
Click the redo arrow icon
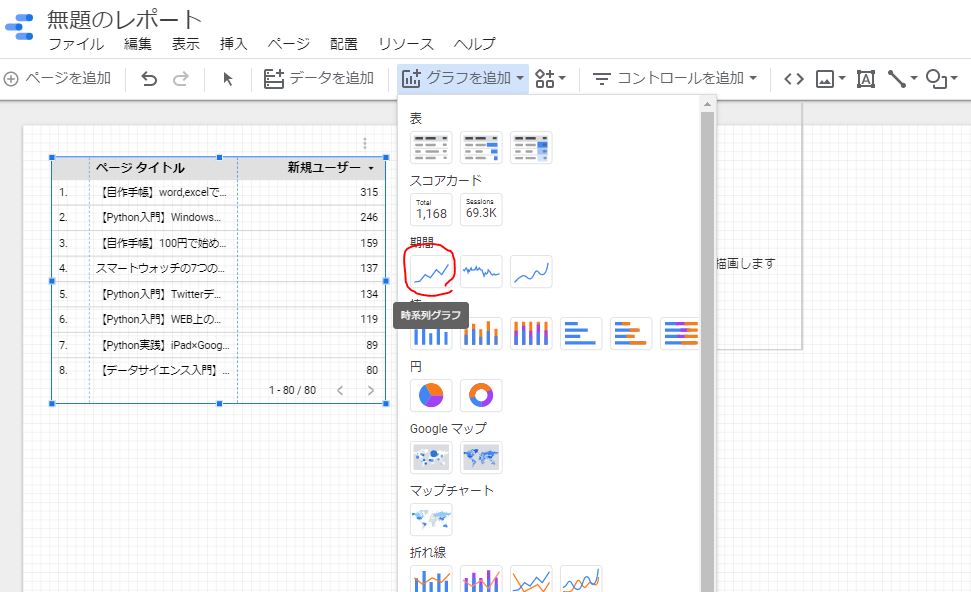181,79
